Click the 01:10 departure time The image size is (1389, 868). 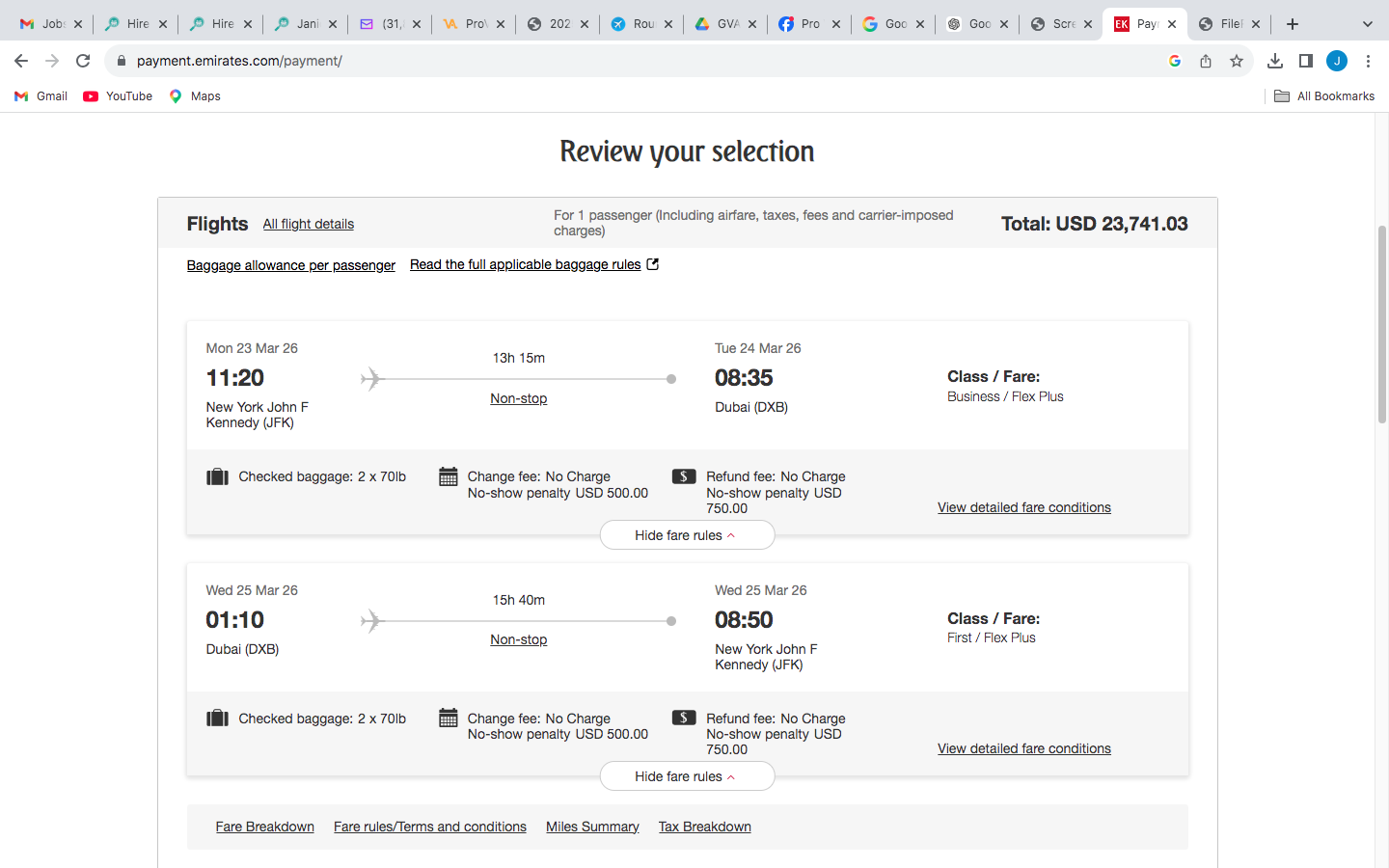[x=235, y=620]
